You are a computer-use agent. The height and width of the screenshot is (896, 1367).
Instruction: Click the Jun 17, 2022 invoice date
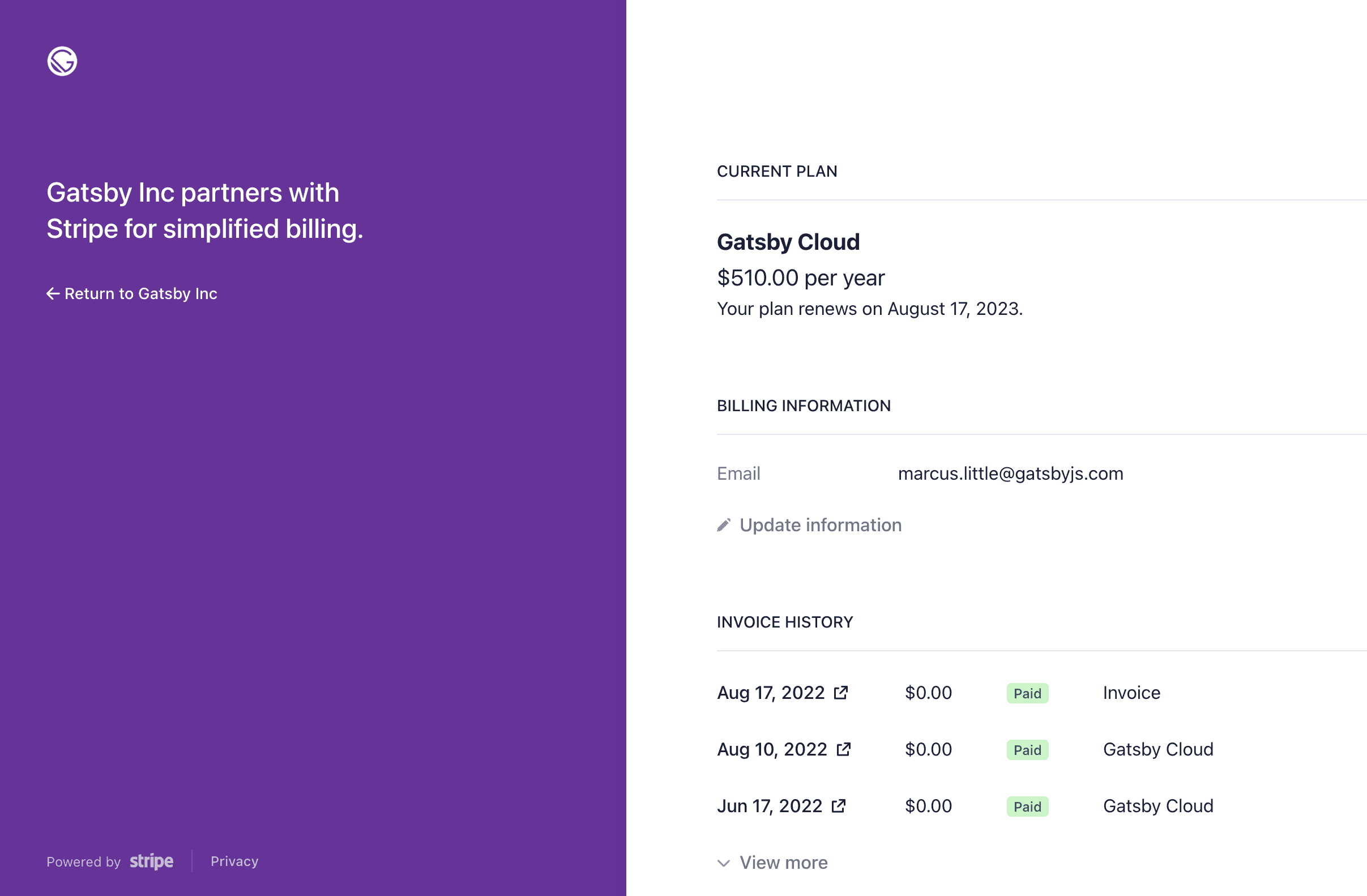click(770, 807)
